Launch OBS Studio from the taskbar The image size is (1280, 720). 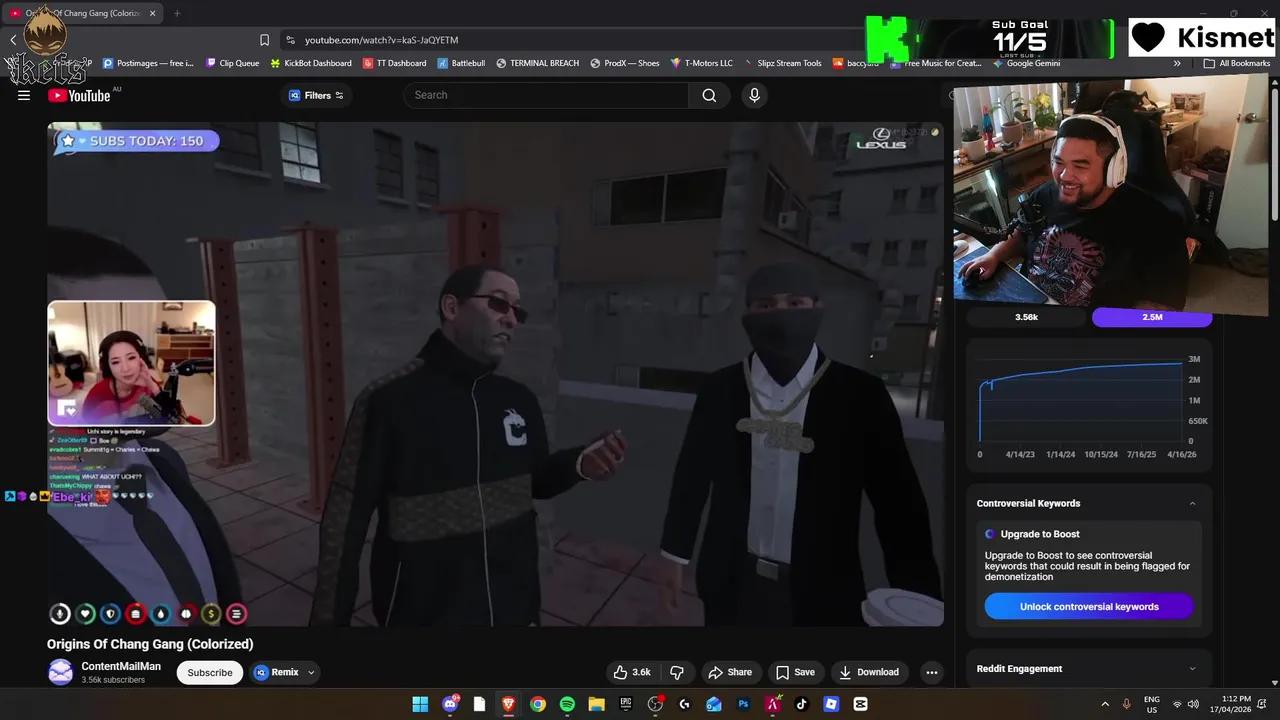point(655,704)
